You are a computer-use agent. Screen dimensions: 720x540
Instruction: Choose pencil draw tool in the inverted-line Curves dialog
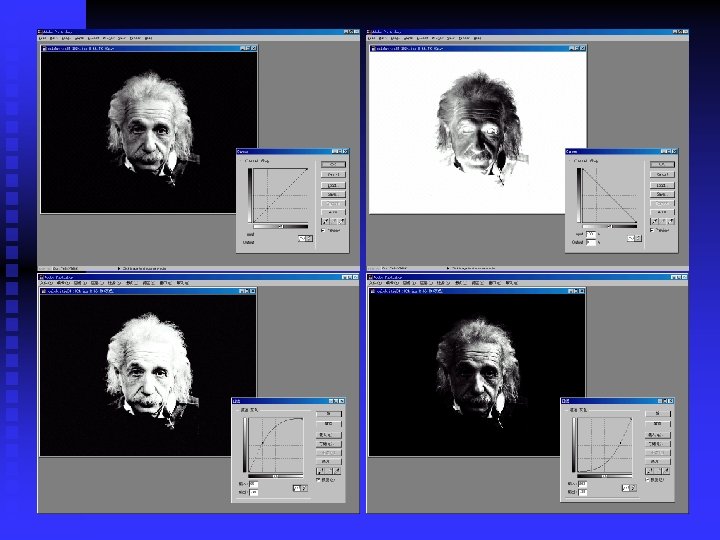[x=638, y=239]
